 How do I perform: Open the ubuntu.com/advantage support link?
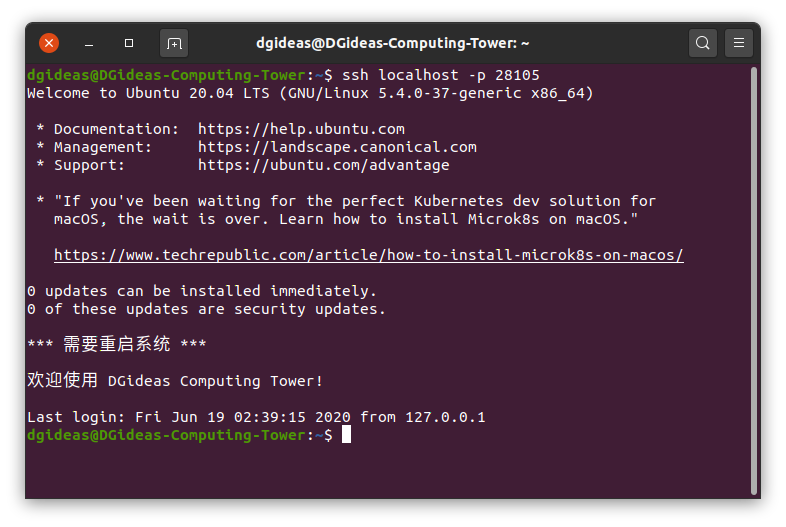(x=323, y=165)
